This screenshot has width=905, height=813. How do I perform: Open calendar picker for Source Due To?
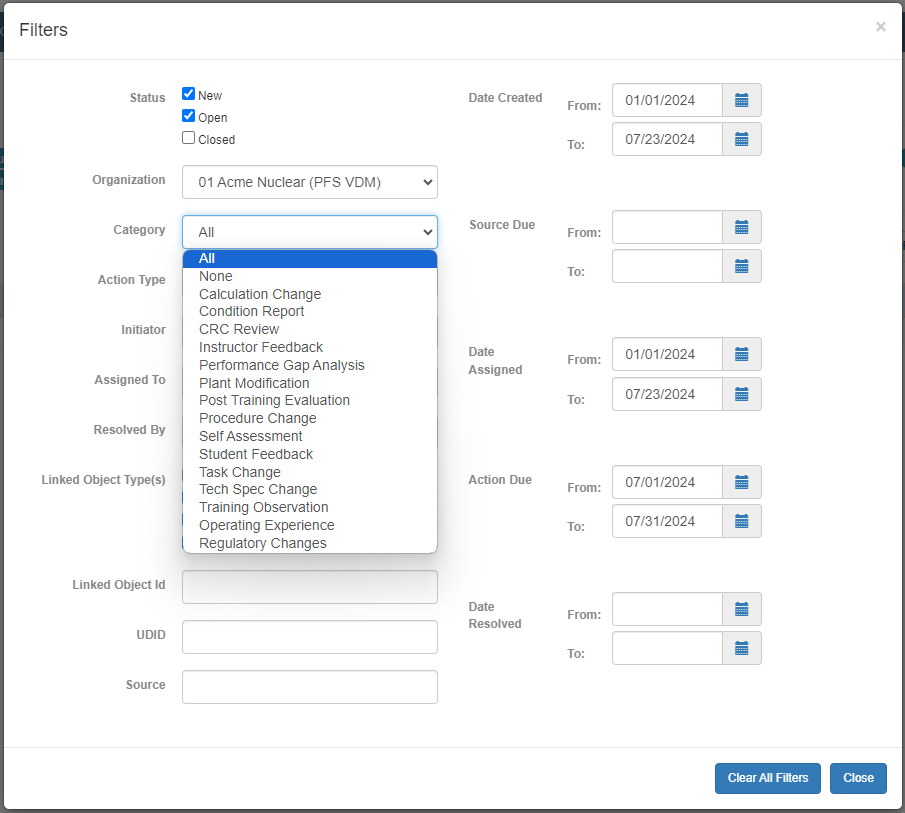click(x=741, y=266)
